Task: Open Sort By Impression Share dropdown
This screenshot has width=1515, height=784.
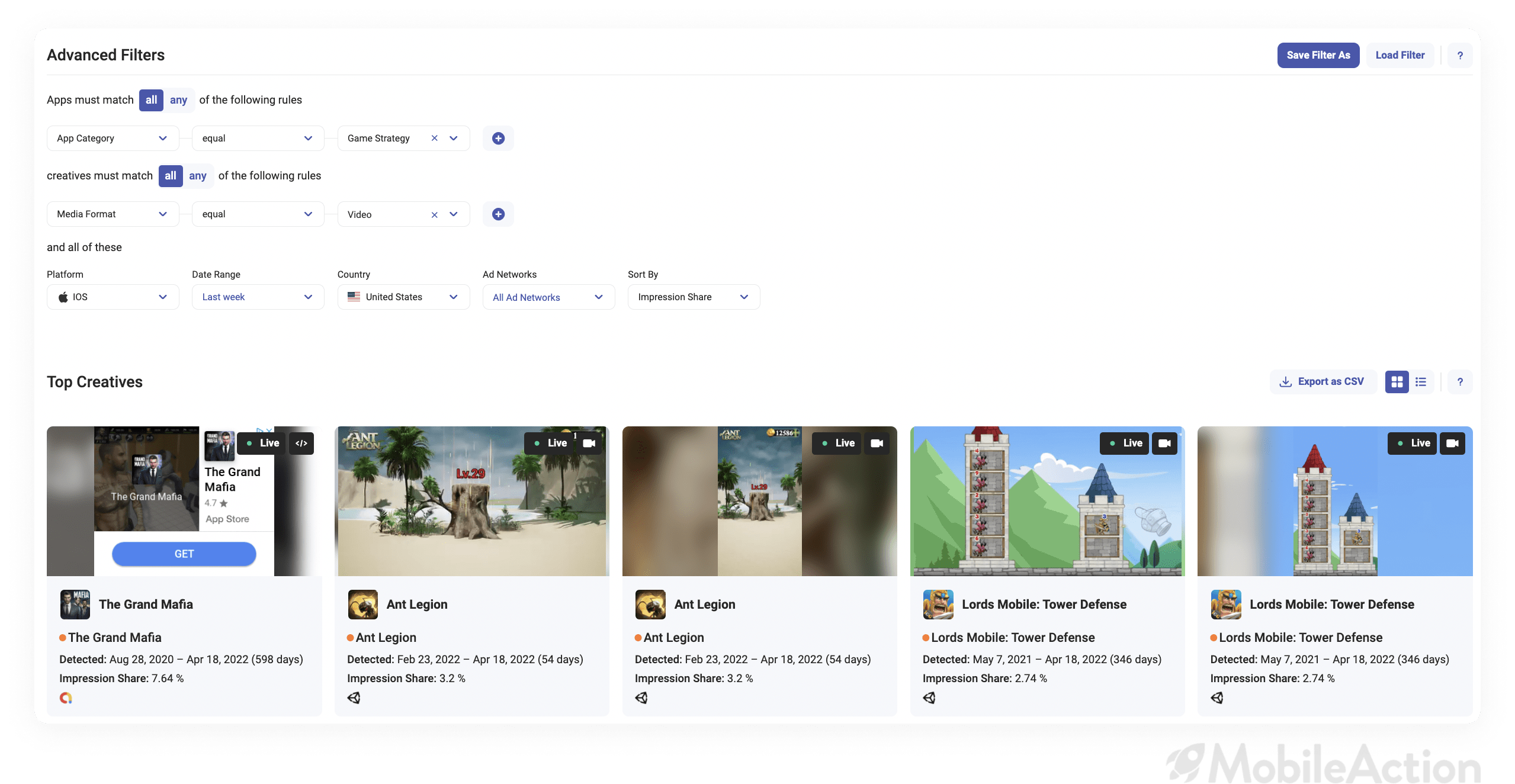Action: coord(694,297)
